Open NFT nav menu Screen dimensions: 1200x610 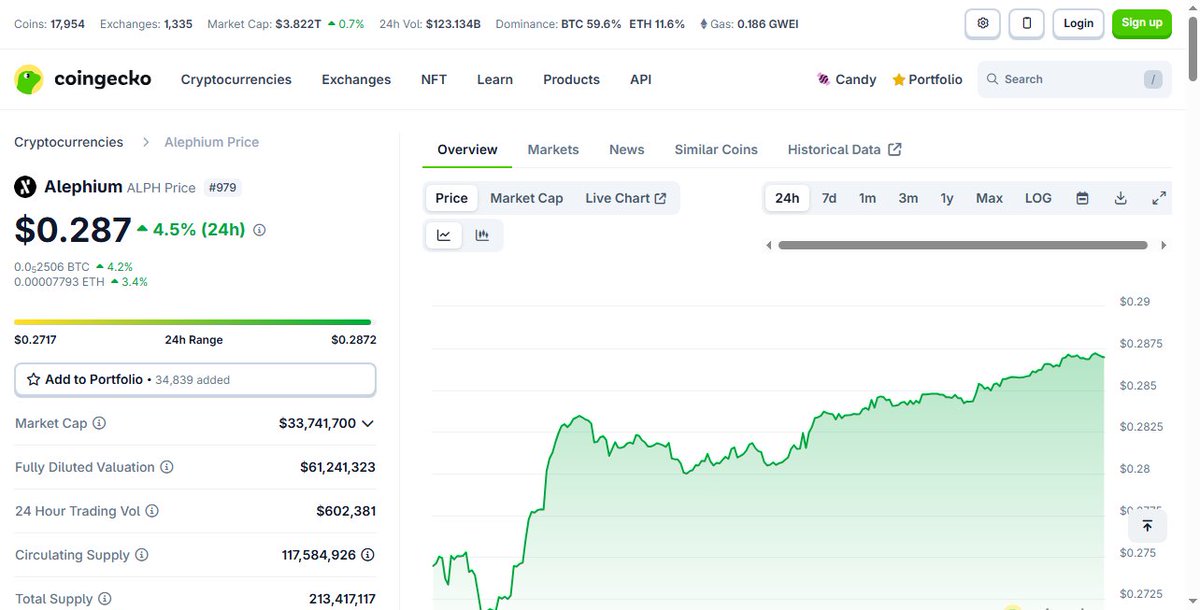[434, 79]
